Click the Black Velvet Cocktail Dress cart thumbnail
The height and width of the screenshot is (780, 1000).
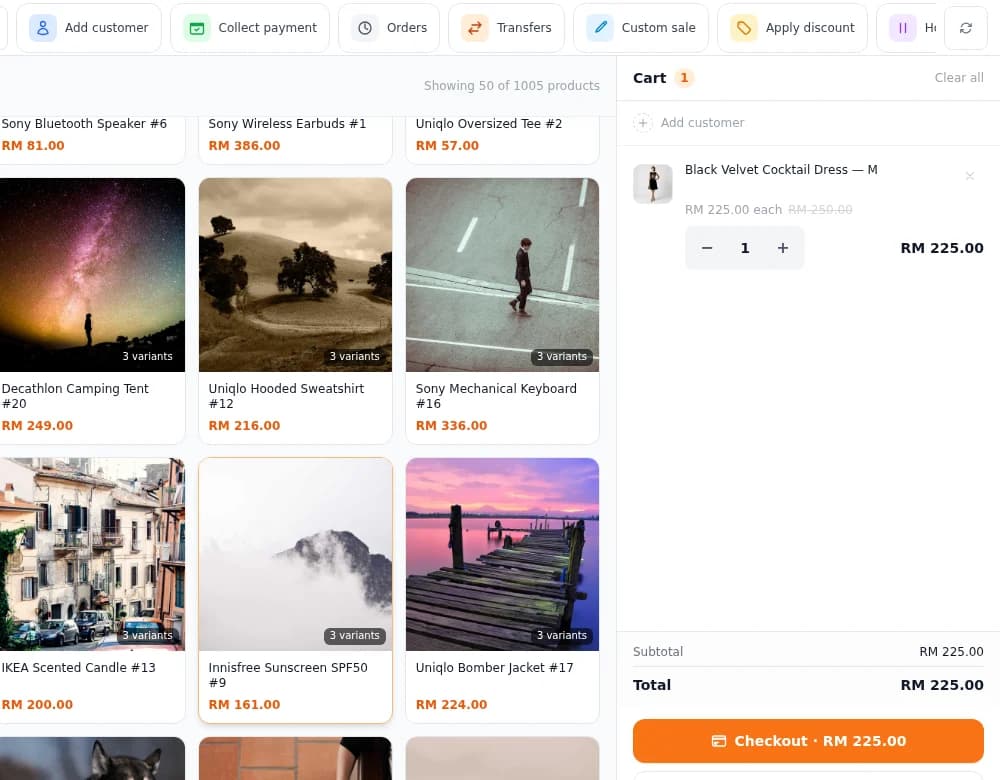[x=652, y=184]
